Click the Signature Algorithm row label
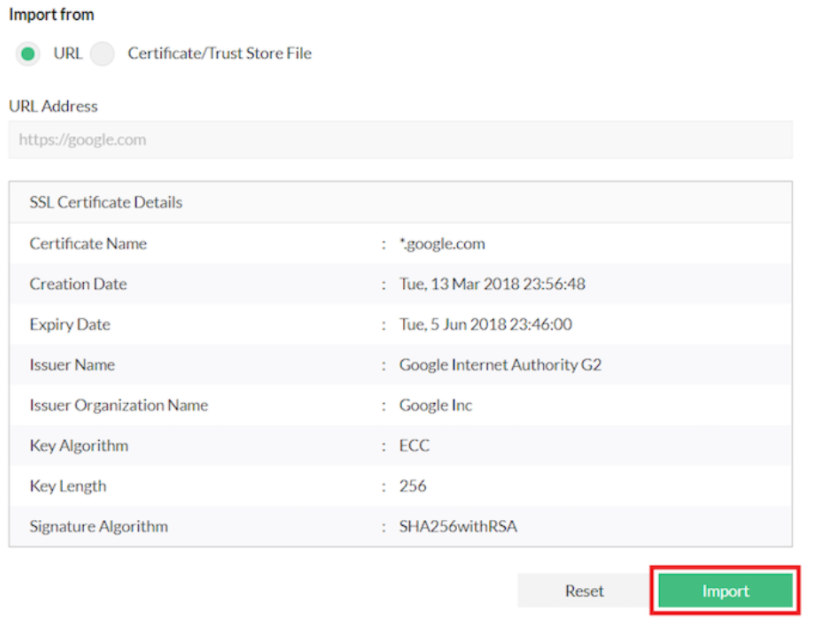Screen dimensions: 840x631 (x=99, y=526)
